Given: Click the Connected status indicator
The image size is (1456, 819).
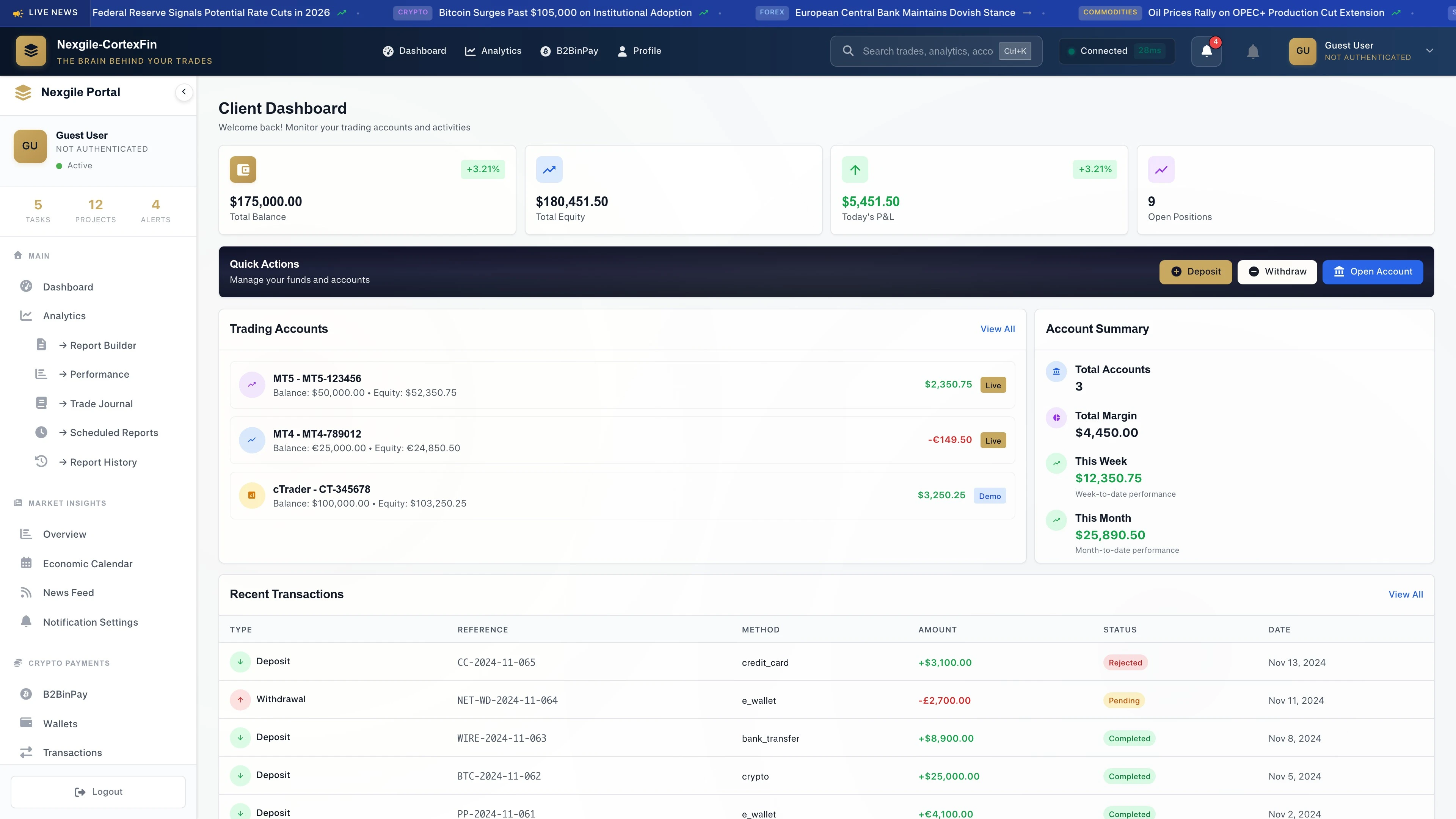Looking at the screenshot, I should tap(1116, 51).
